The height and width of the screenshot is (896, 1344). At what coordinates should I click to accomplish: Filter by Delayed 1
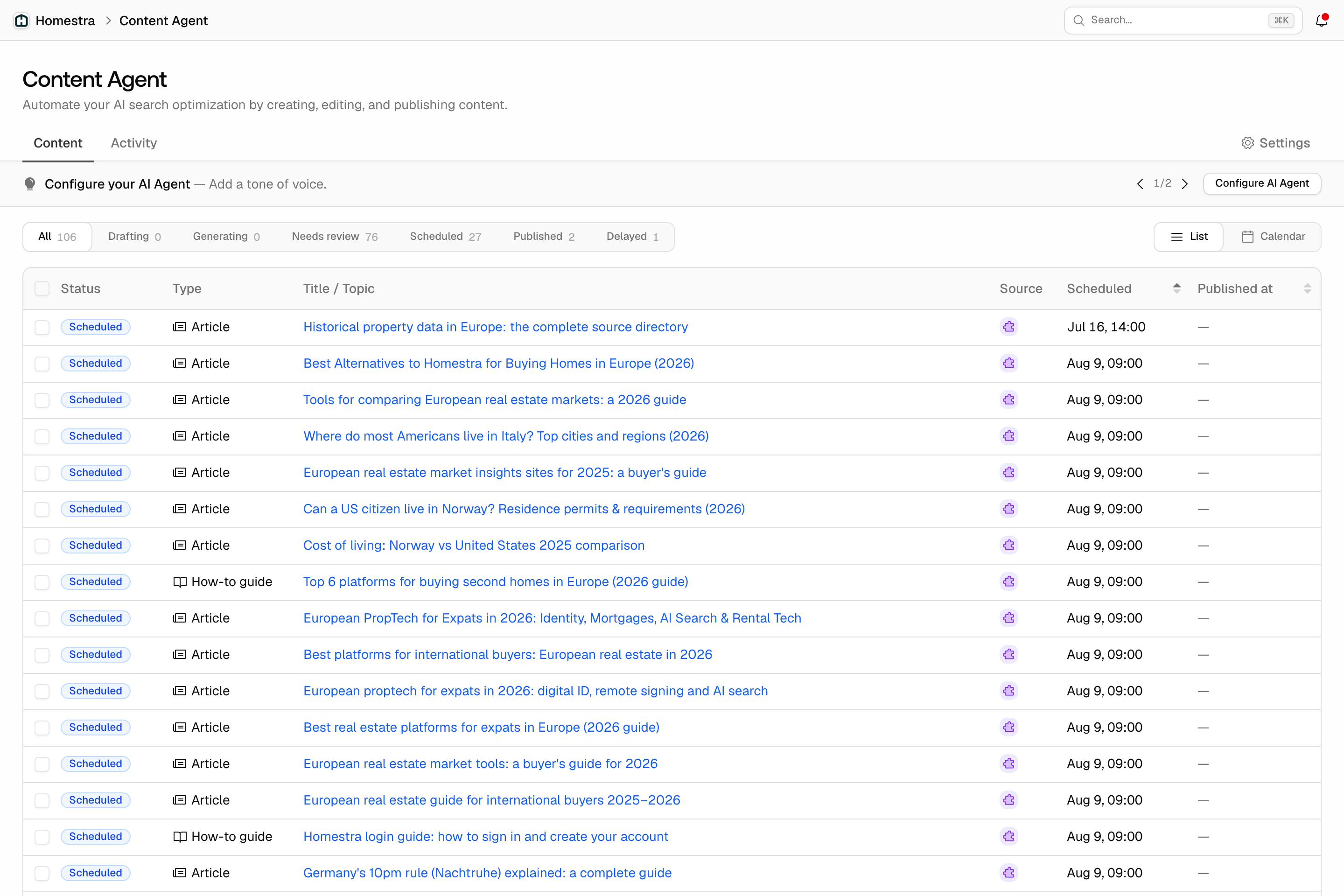(632, 237)
